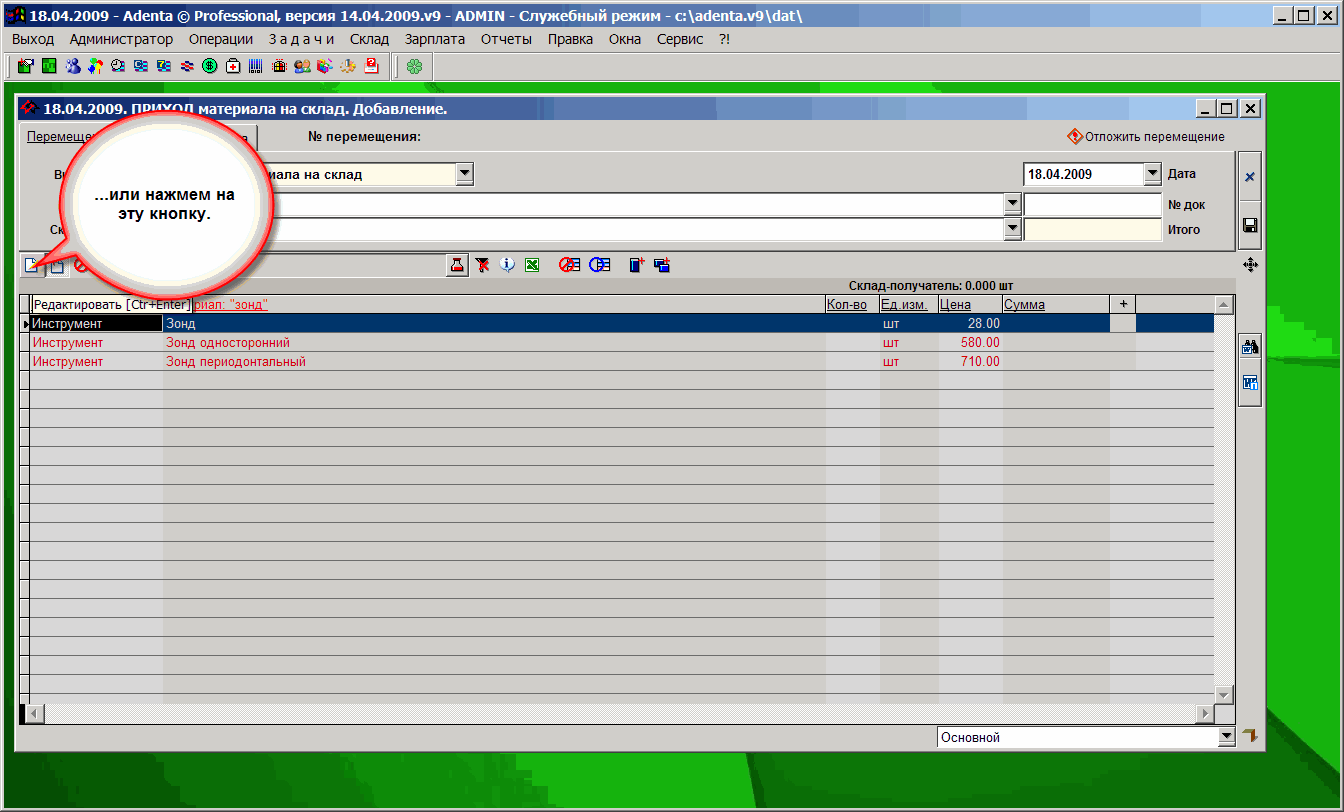The image size is (1344, 812).
Task: Click the Excel export icon
Action: (532, 265)
